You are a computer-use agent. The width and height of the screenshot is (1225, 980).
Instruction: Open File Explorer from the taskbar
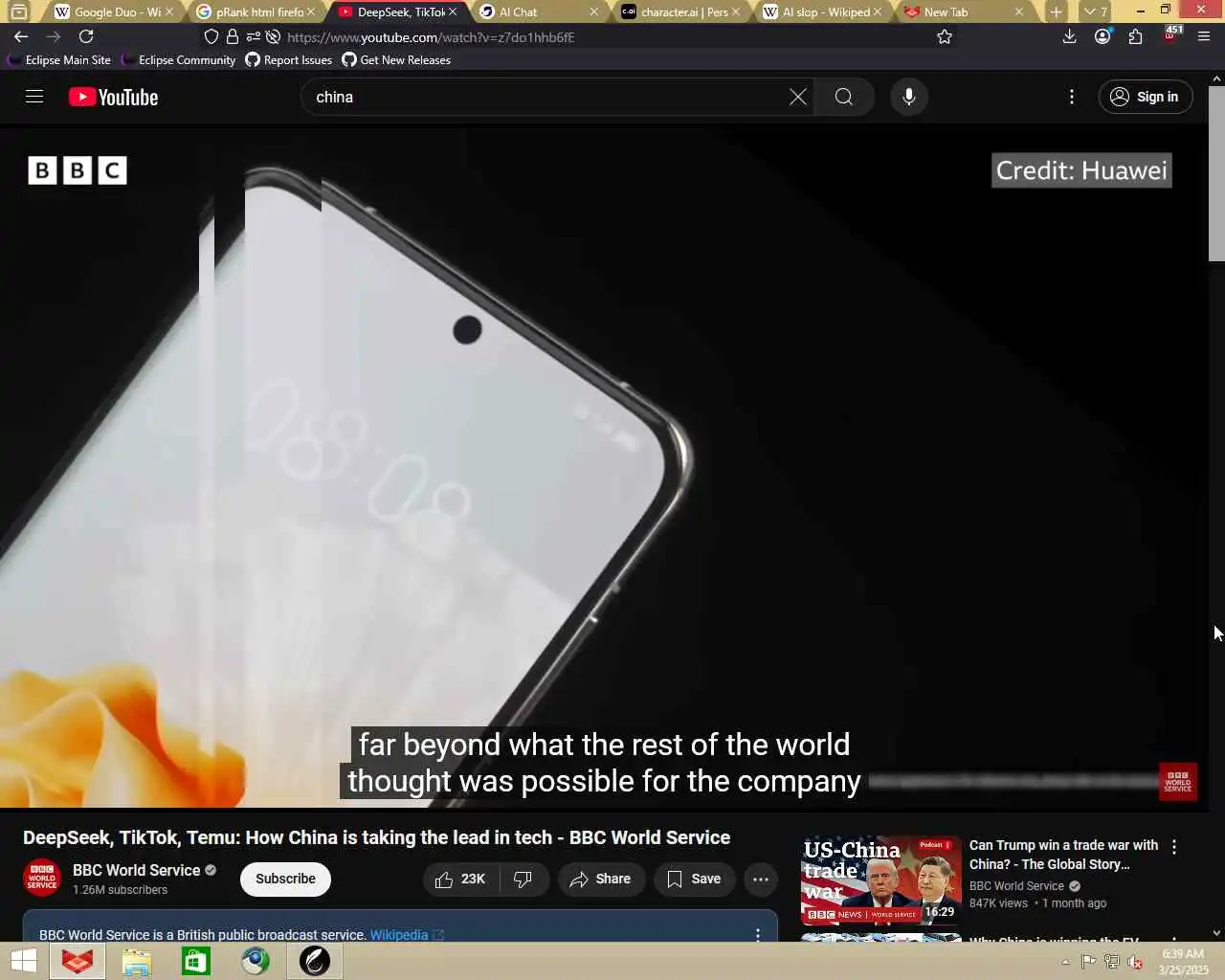(137, 961)
